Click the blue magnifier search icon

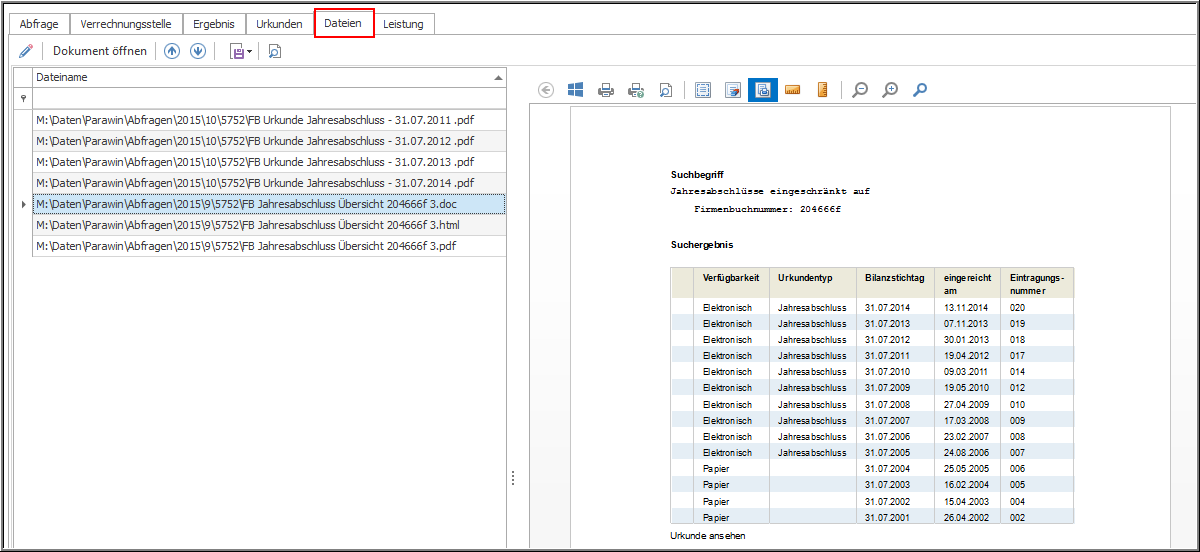tap(920, 90)
